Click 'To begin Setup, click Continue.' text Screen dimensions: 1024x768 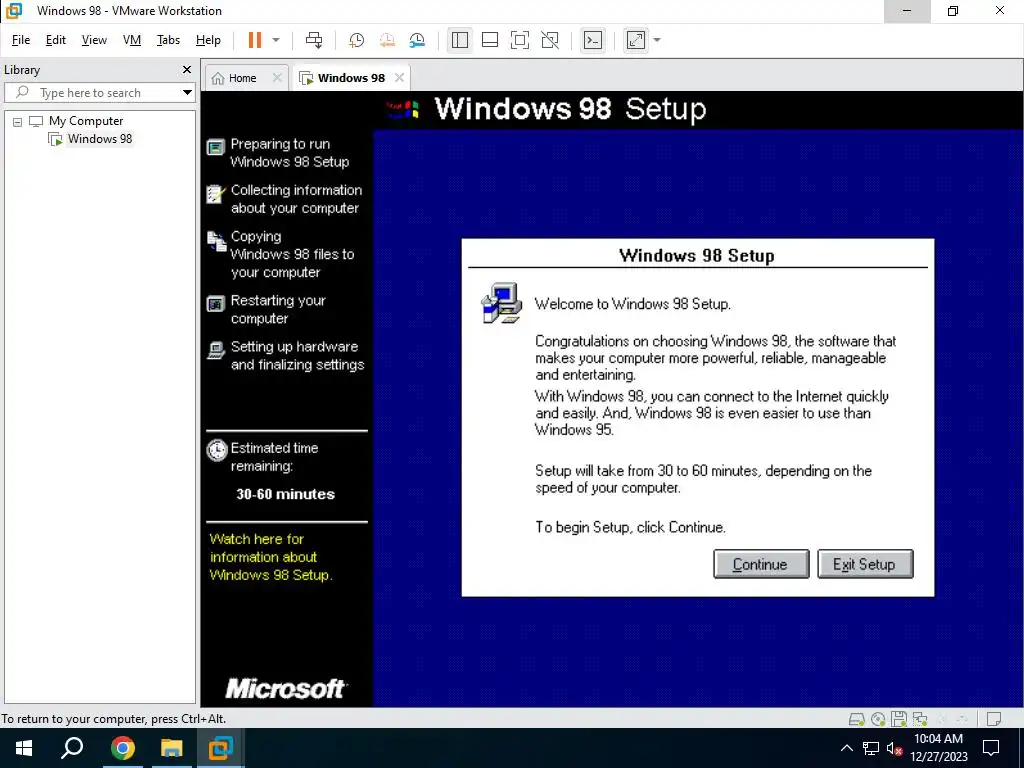pyautogui.click(x=630, y=527)
